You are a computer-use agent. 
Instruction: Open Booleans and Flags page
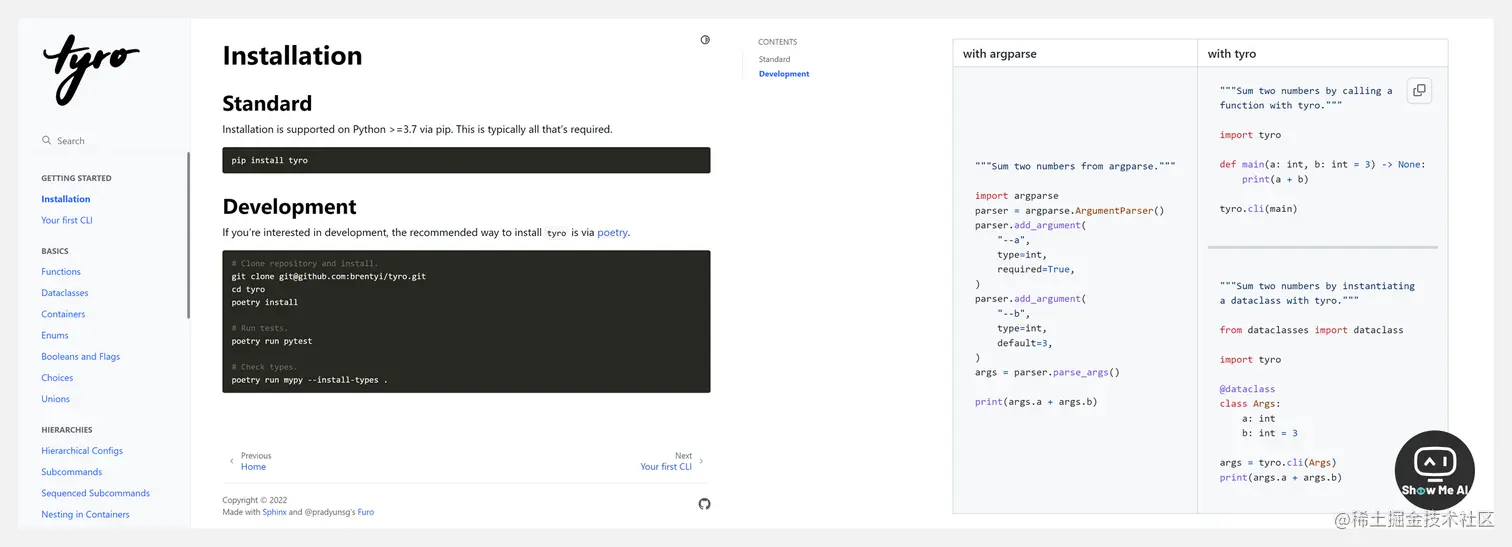point(80,356)
